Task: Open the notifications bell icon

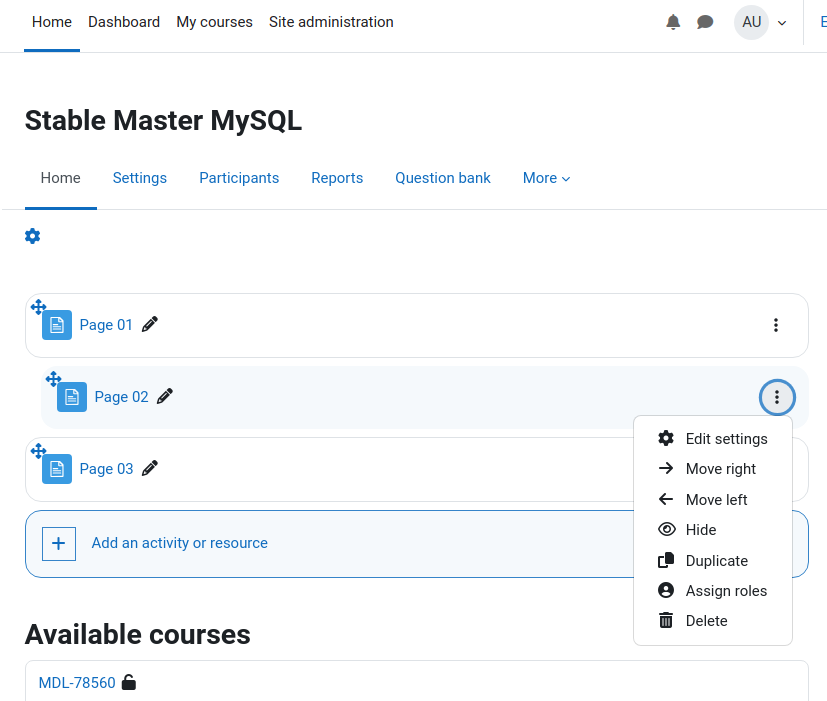Action: pos(673,22)
